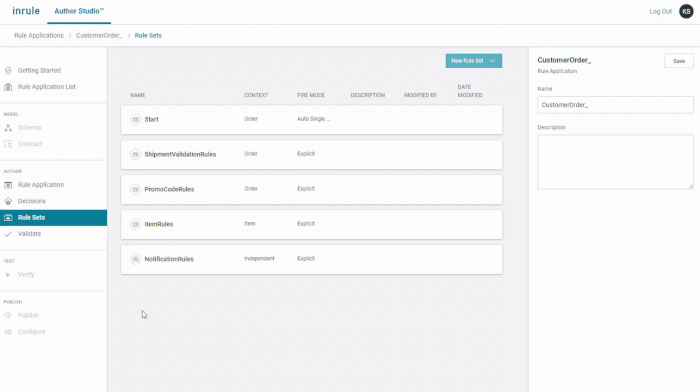This screenshot has width=700, height=392.
Task: Click the Schema sidebar label
Action: 29,128
